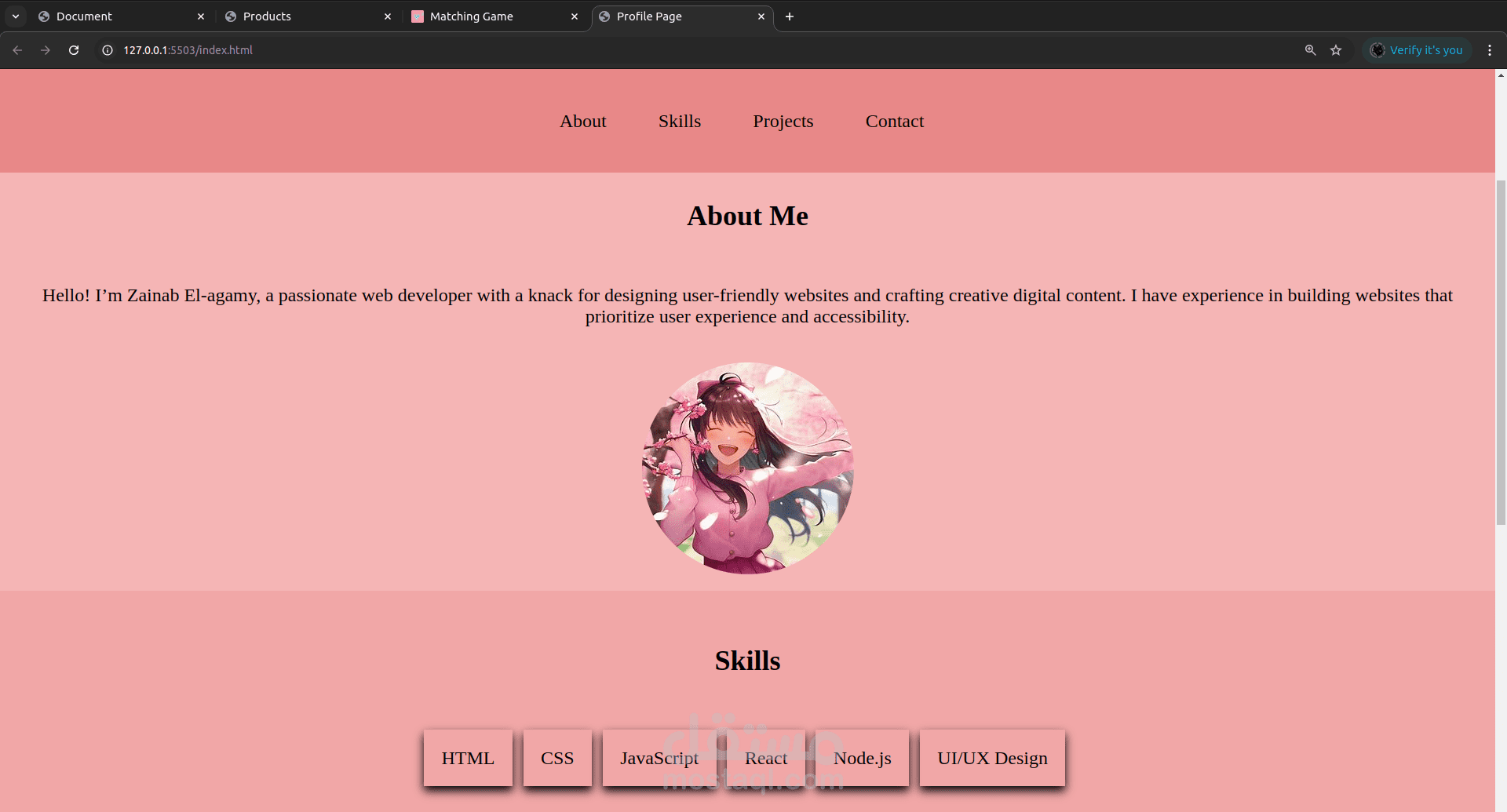Open the zoom magnifier icon in address bar
This screenshot has height=812, width=1507.
[1310, 50]
